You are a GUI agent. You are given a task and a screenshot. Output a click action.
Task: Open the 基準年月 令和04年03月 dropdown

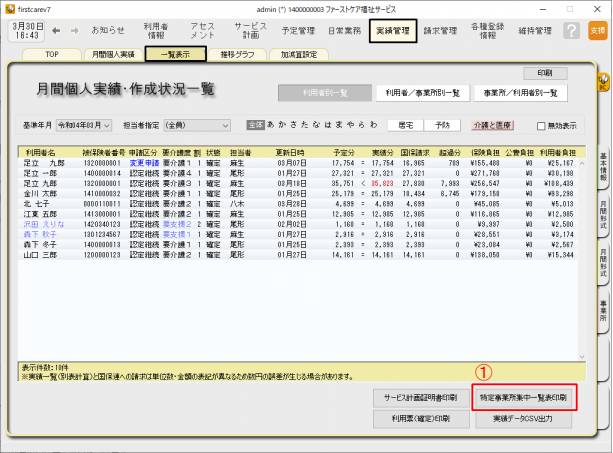(x=90, y=127)
